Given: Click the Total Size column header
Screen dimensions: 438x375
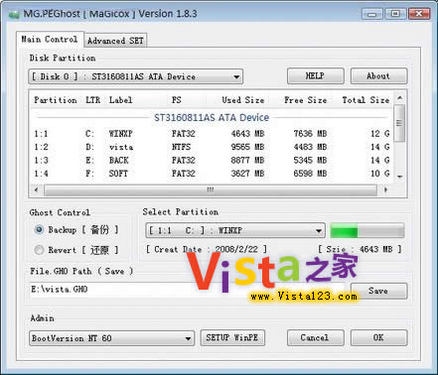Looking at the screenshot, I should pos(366,100).
